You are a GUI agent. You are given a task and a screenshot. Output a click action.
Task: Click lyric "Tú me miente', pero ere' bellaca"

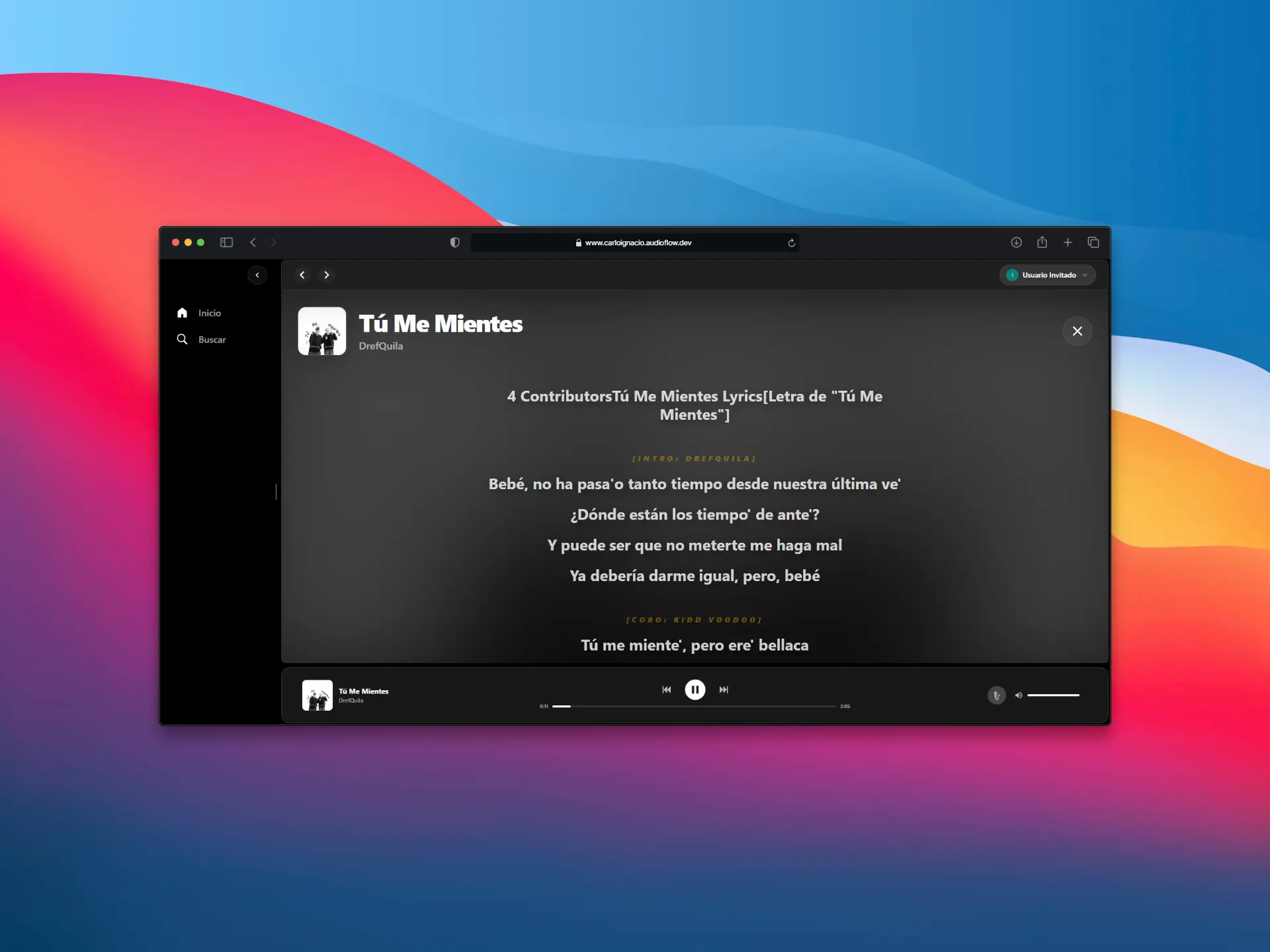(695, 645)
